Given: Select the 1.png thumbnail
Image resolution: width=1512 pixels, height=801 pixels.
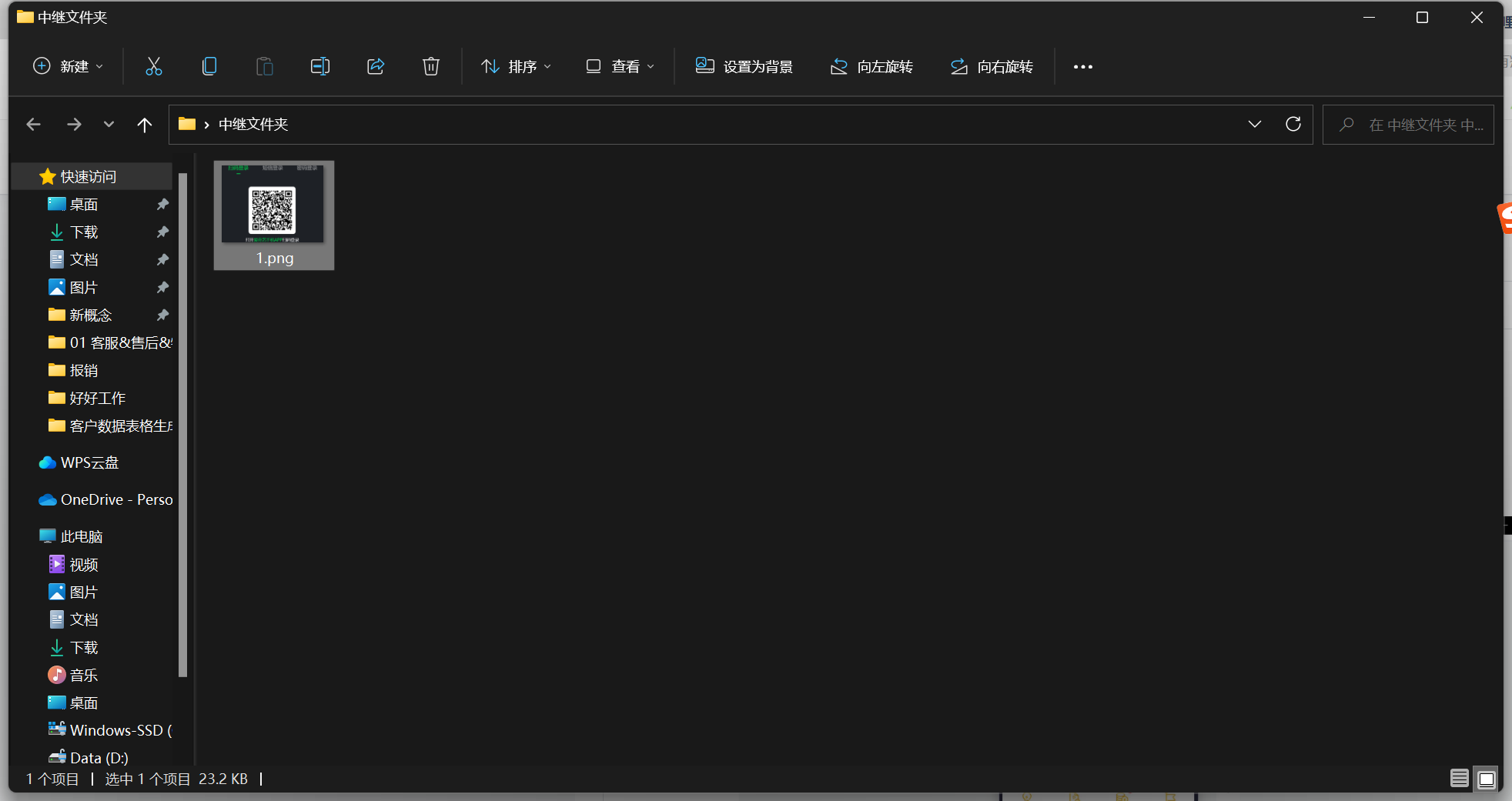Looking at the screenshot, I should (274, 215).
